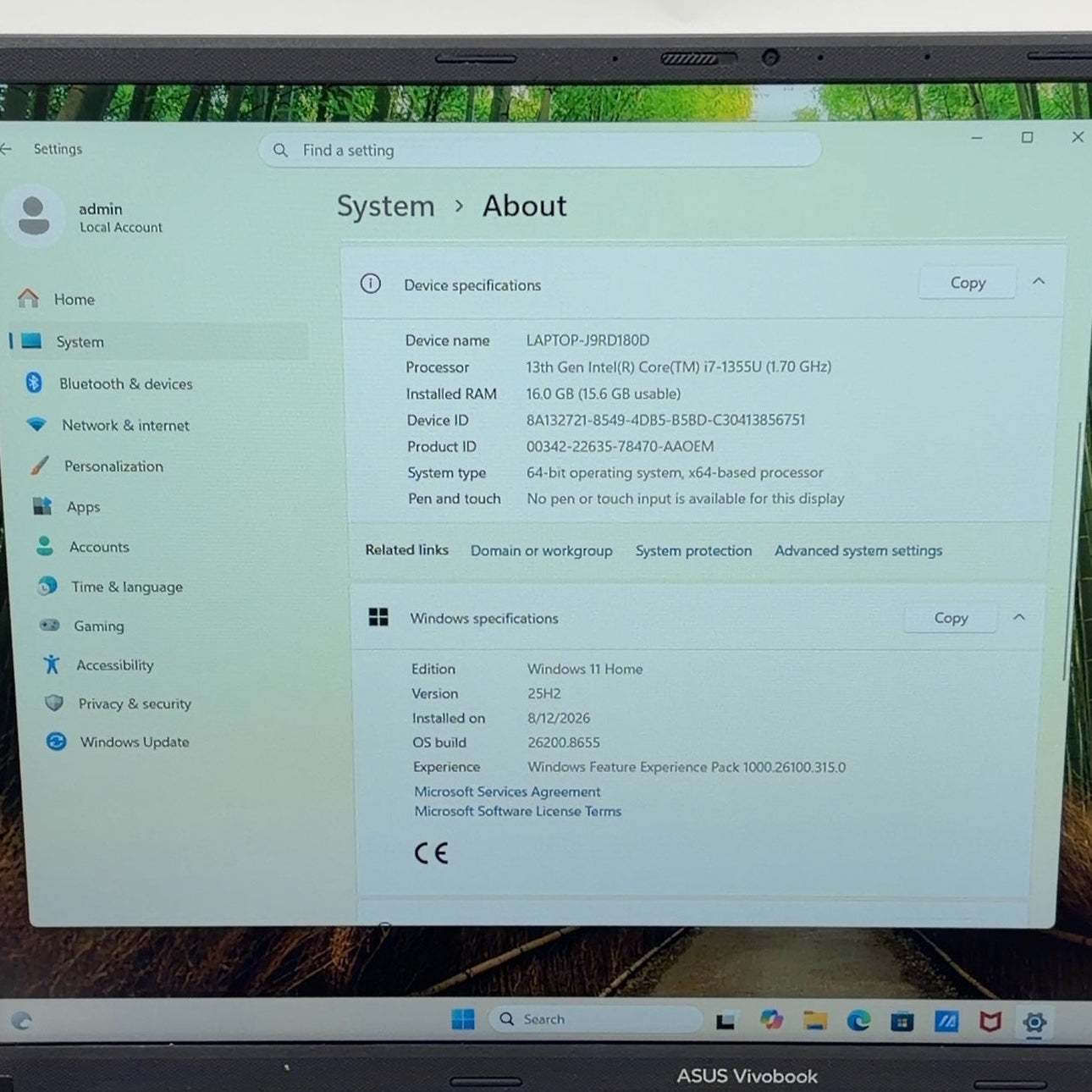The height and width of the screenshot is (1092, 1092).
Task: Select System in the settings sidebar
Action: [x=159, y=341]
